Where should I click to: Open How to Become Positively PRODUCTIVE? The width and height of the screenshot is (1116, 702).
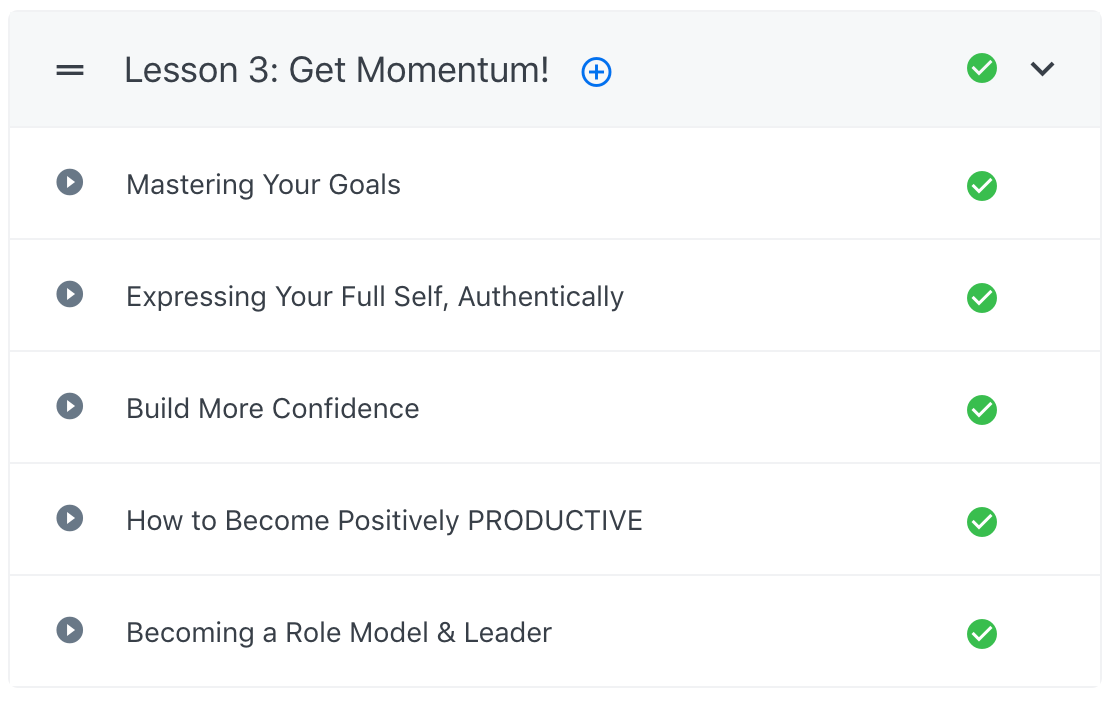pyautogui.click(x=384, y=521)
